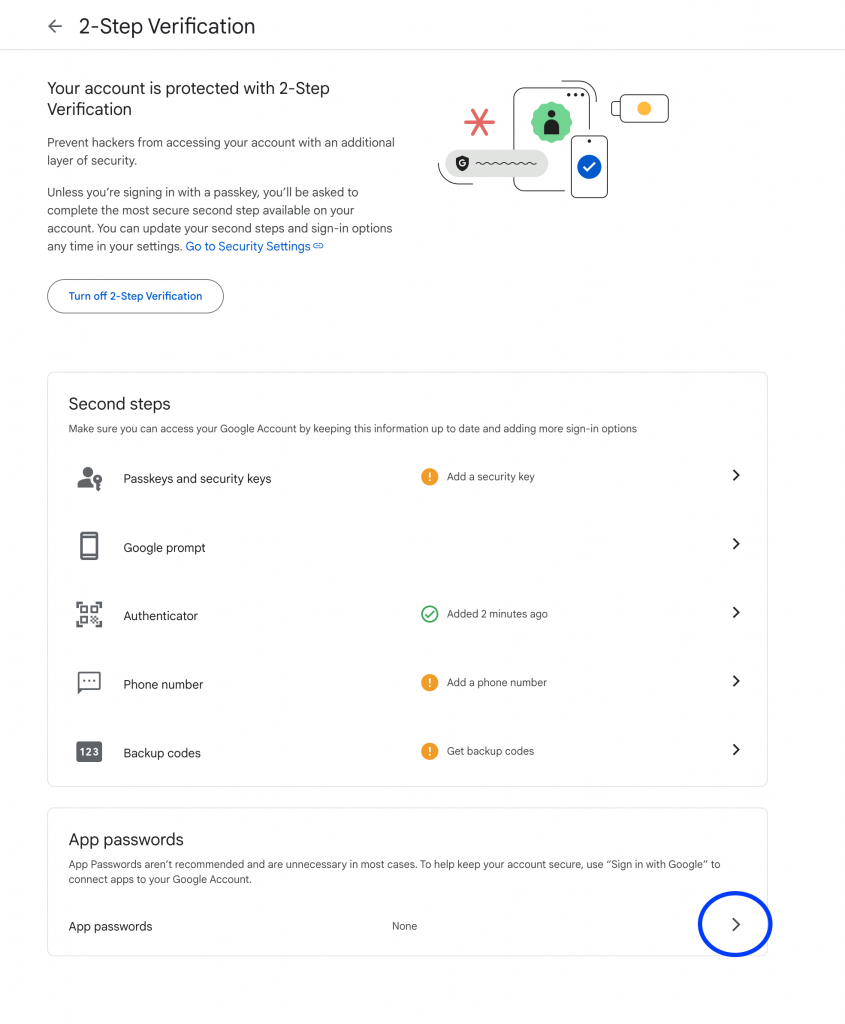Viewport: 845px width, 1024px height.
Task: Click the 2-Step Verification security illustration
Action: click(x=554, y=139)
